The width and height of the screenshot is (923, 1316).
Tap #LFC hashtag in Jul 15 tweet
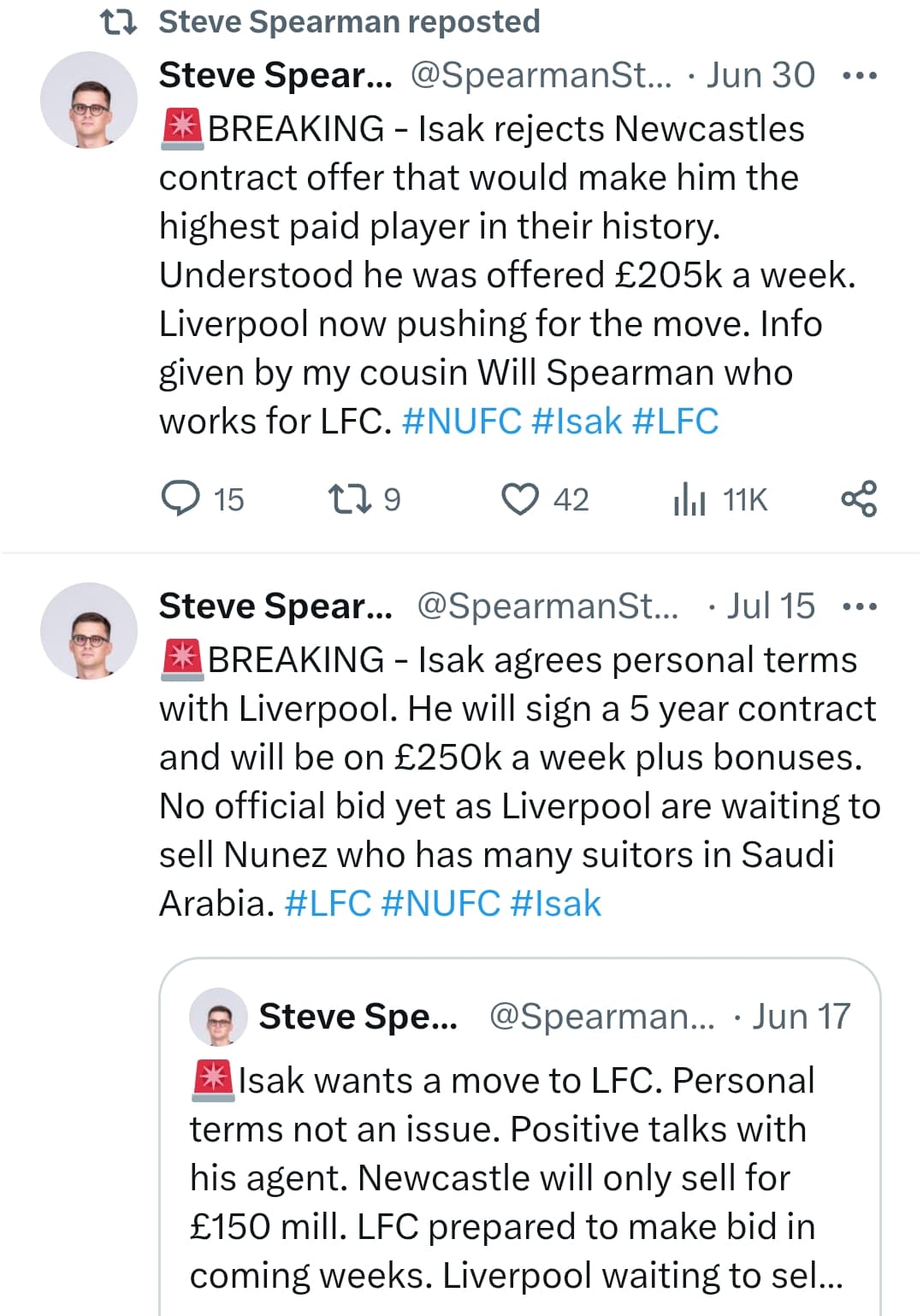328,904
